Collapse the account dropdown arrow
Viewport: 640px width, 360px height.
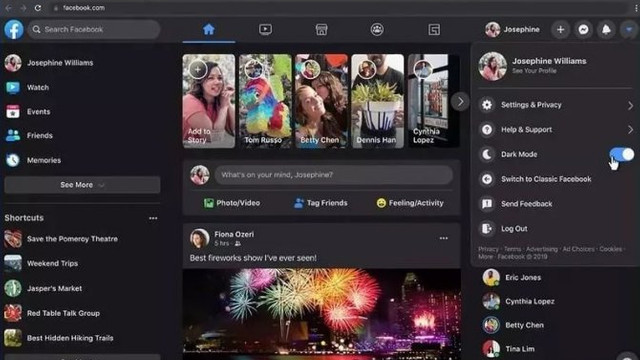tap(629, 29)
